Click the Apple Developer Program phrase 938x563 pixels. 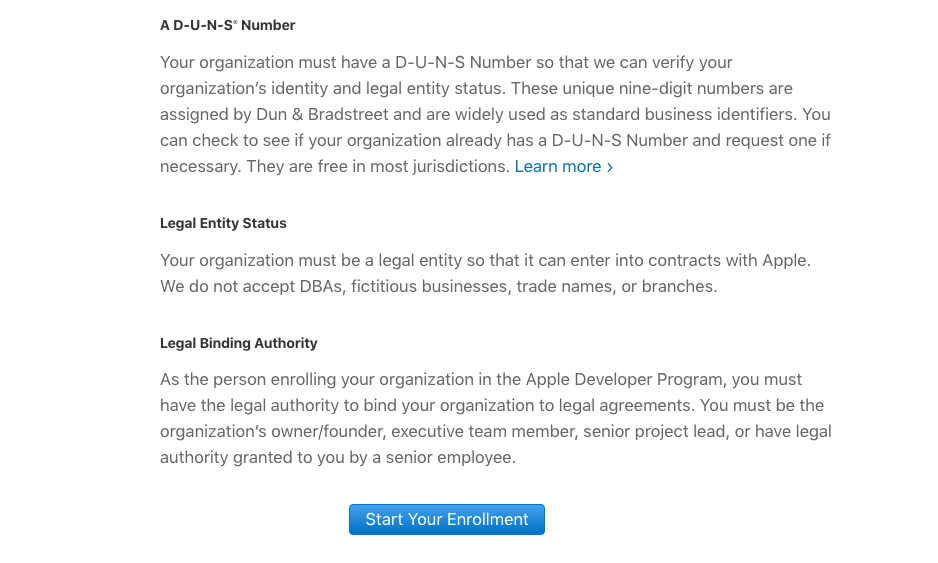click(624, 379)
